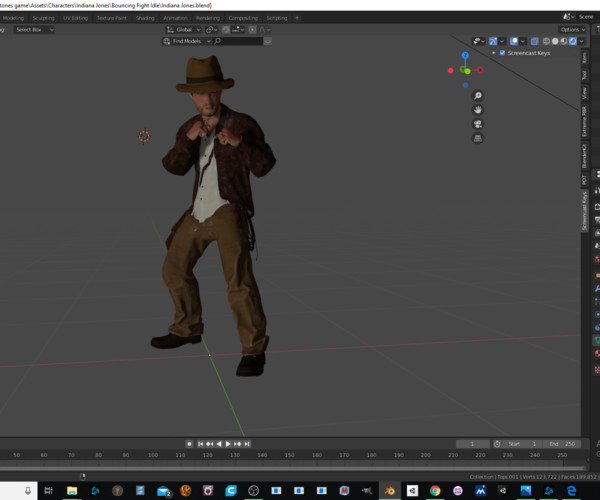This screenshot has width=600, height=500.
Task: Toggle auto keying record button
Action: tap(189, 444)
